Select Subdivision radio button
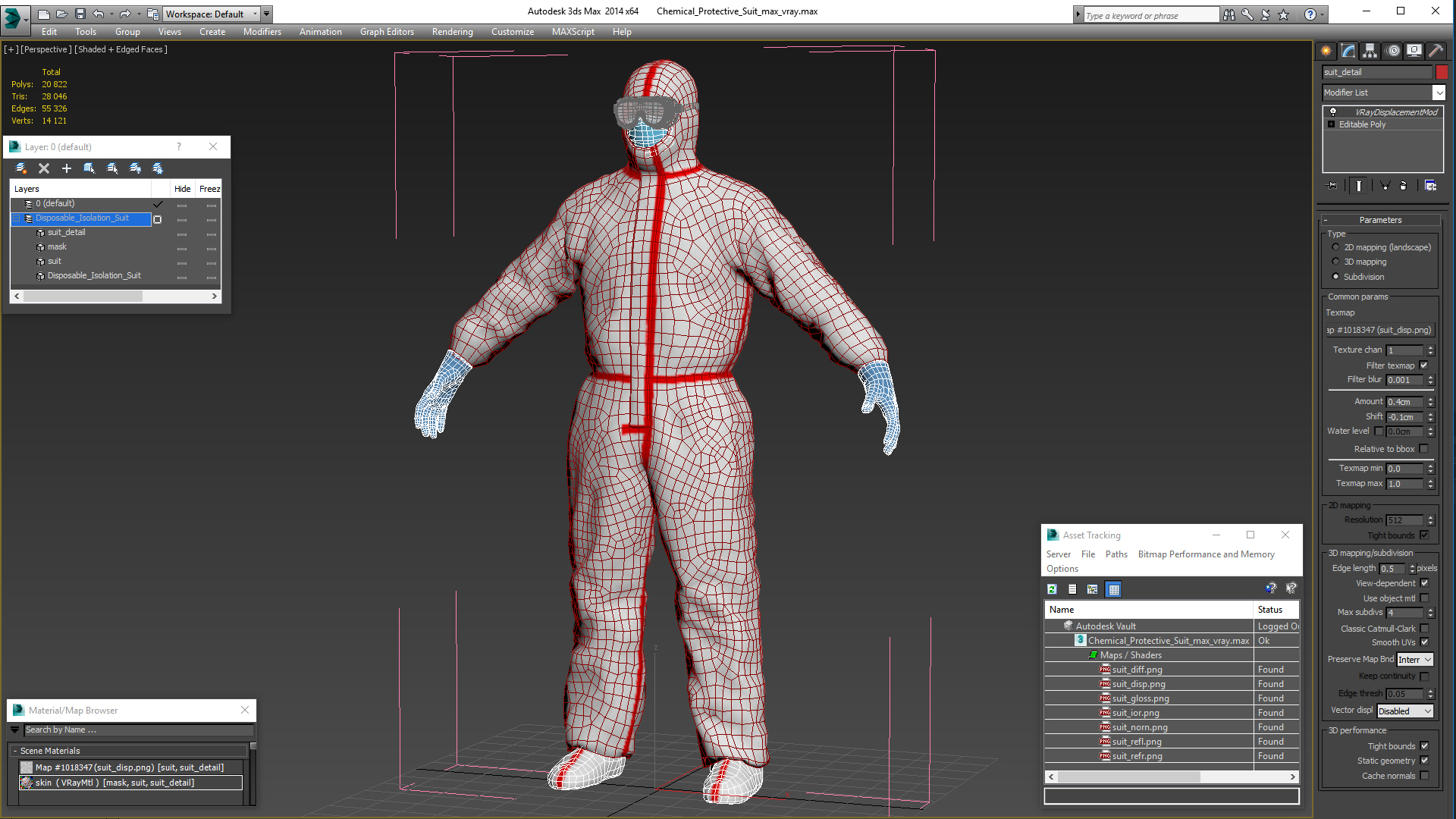The image size is (1456, 819). pos(1335,277)
